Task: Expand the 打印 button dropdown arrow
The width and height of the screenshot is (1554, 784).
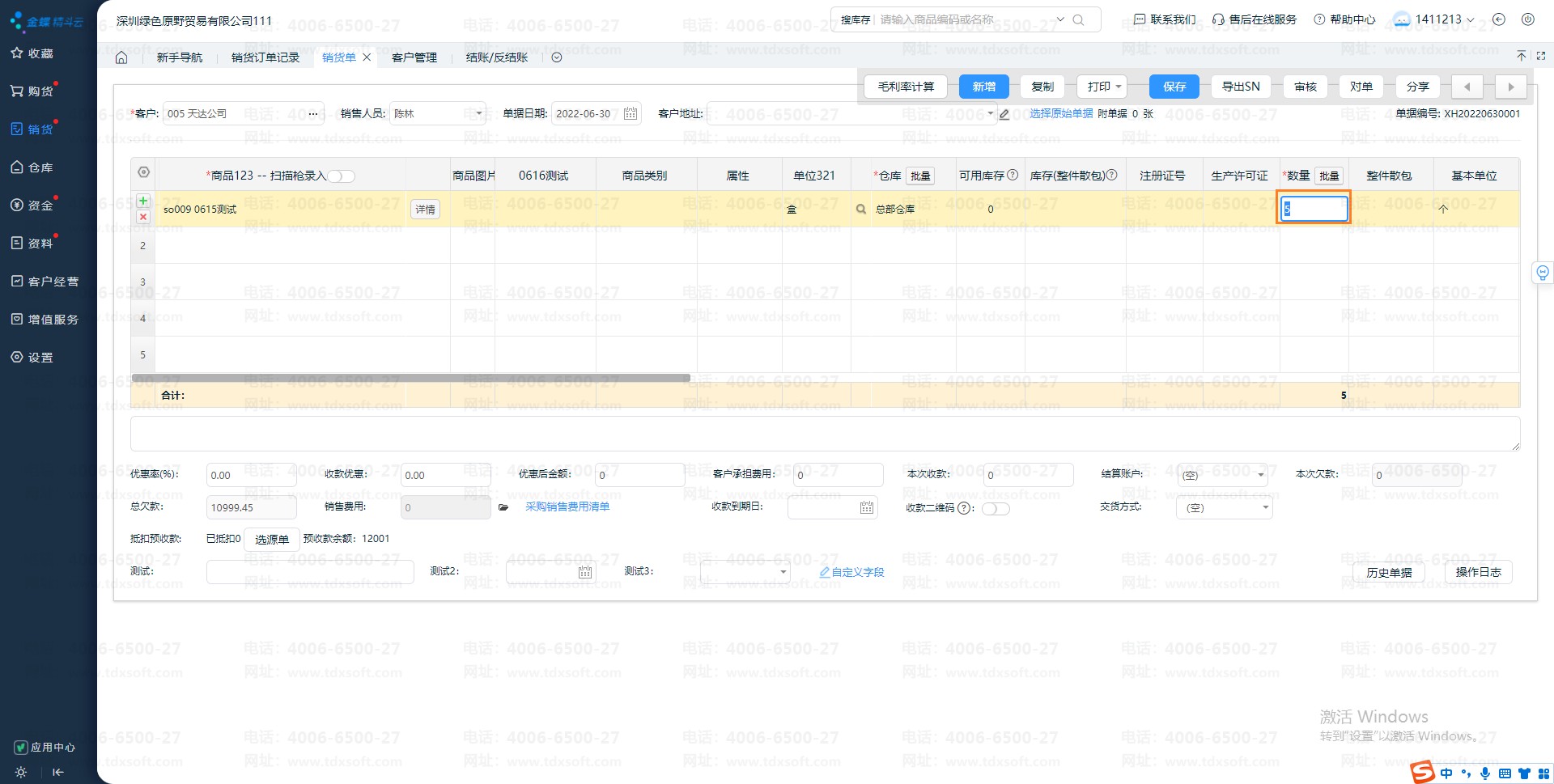Action: coord(1119,87)
